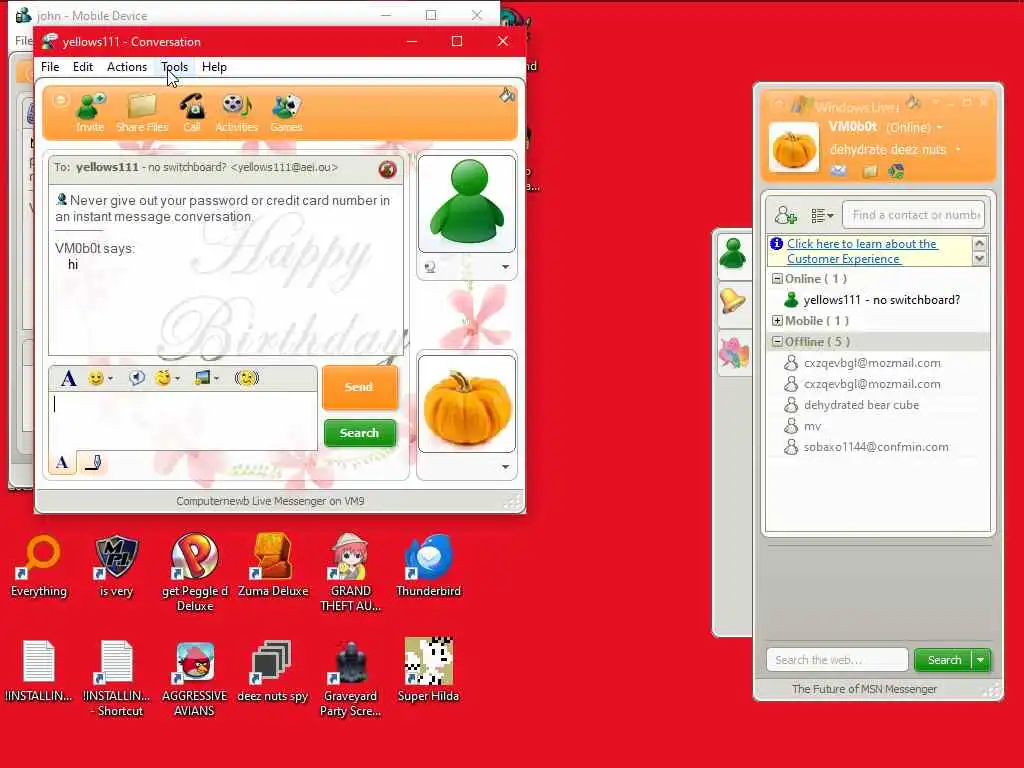The height and width of the screenshot is (768, 1024).
Task: Open the File menu in Conversation window
Action: click(50, 67)
